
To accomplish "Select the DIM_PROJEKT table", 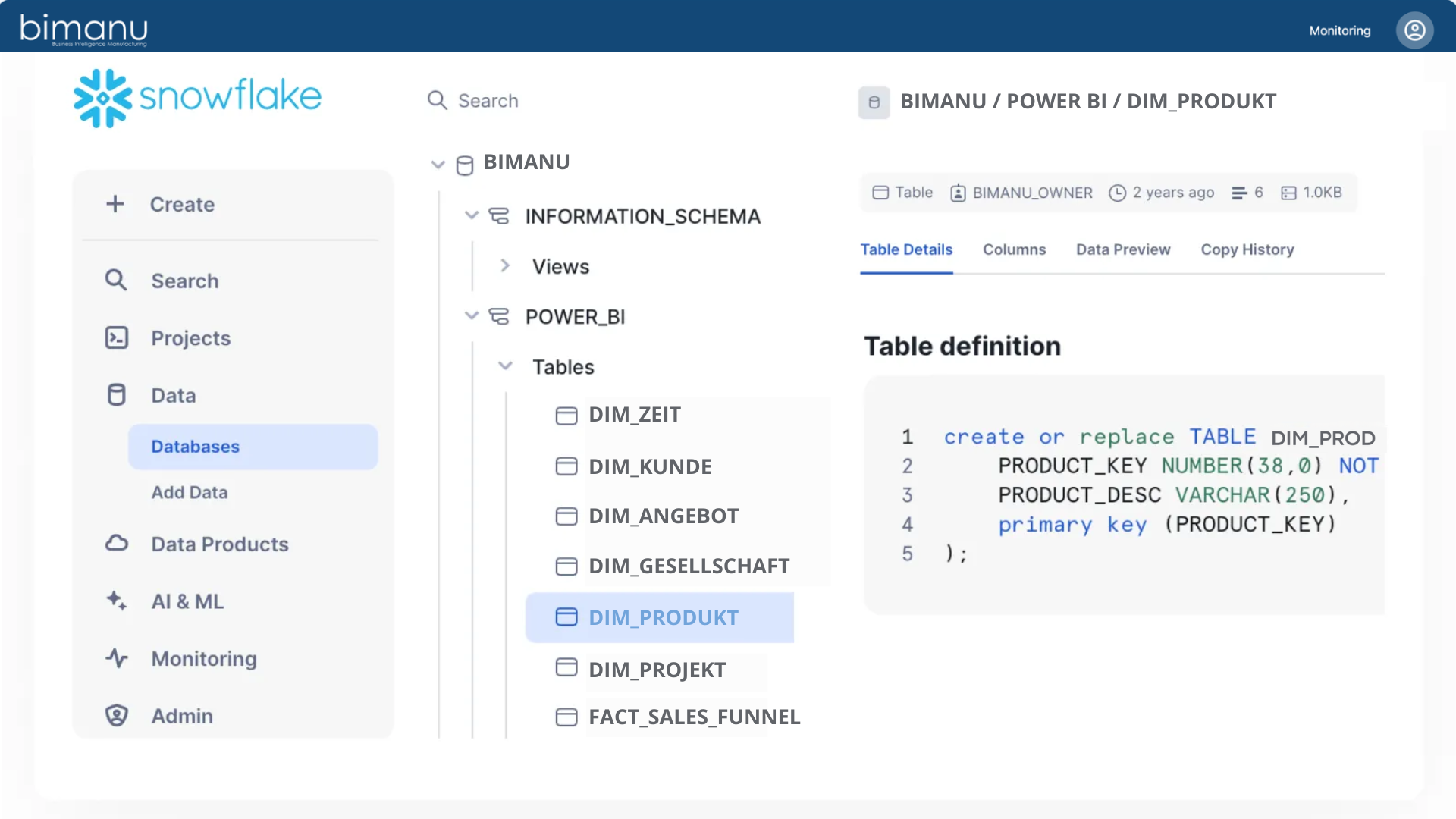I will [657, 670].
